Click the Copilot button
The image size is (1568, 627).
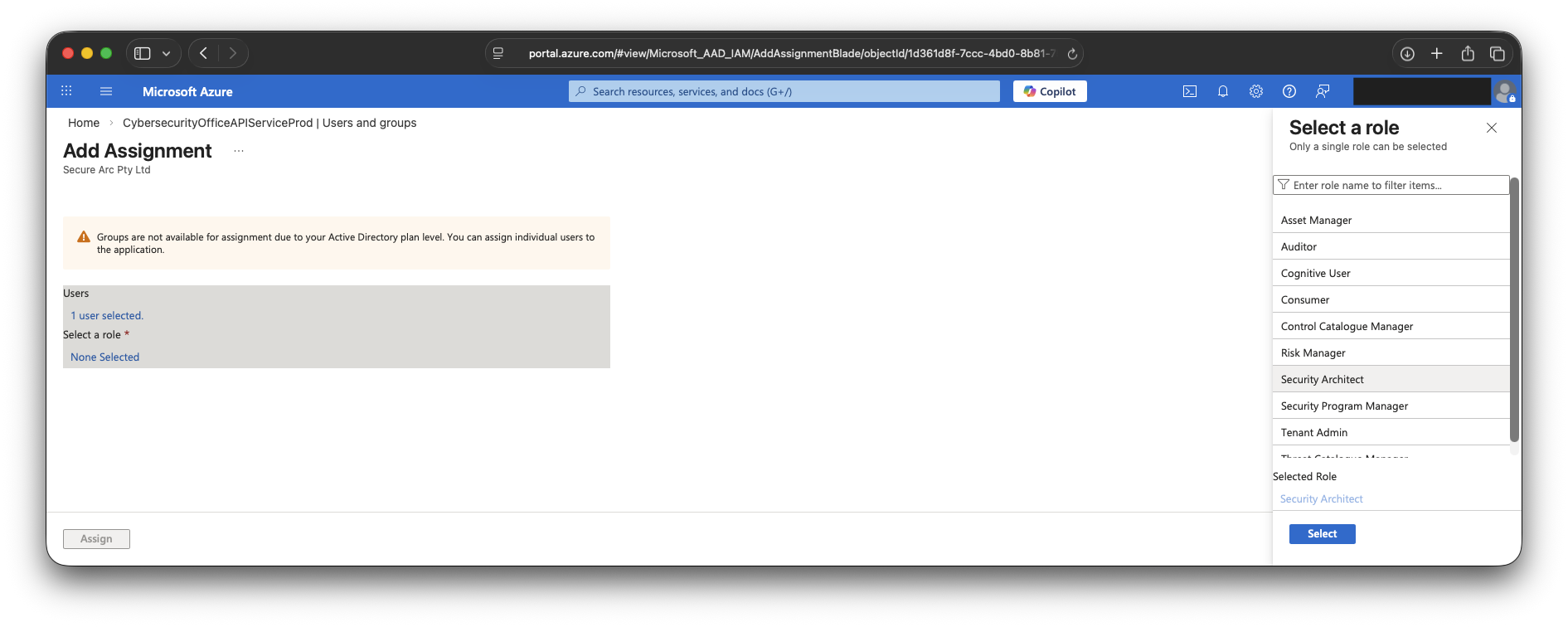1049,91
